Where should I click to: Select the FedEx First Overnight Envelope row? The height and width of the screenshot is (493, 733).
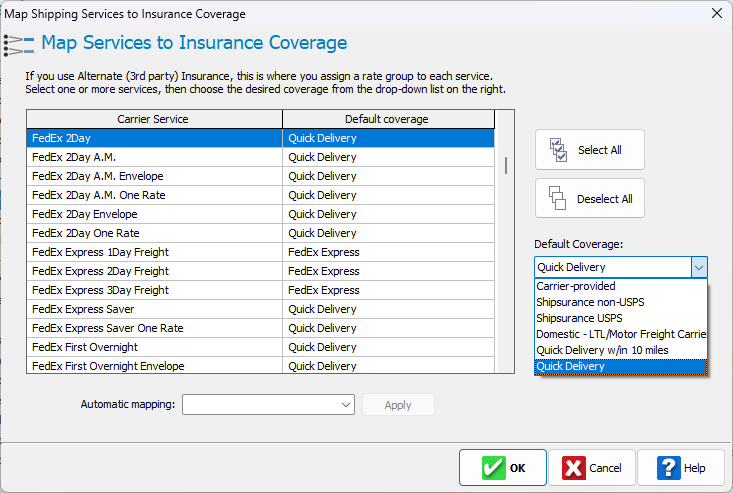[x=153, y=366]
